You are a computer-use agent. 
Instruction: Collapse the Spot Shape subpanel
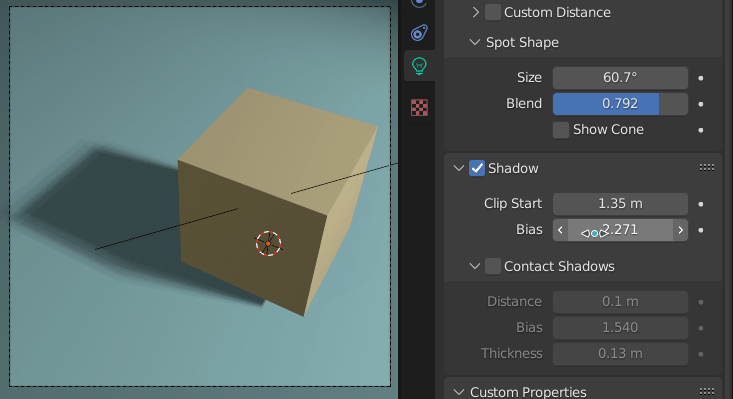[474, 43]
